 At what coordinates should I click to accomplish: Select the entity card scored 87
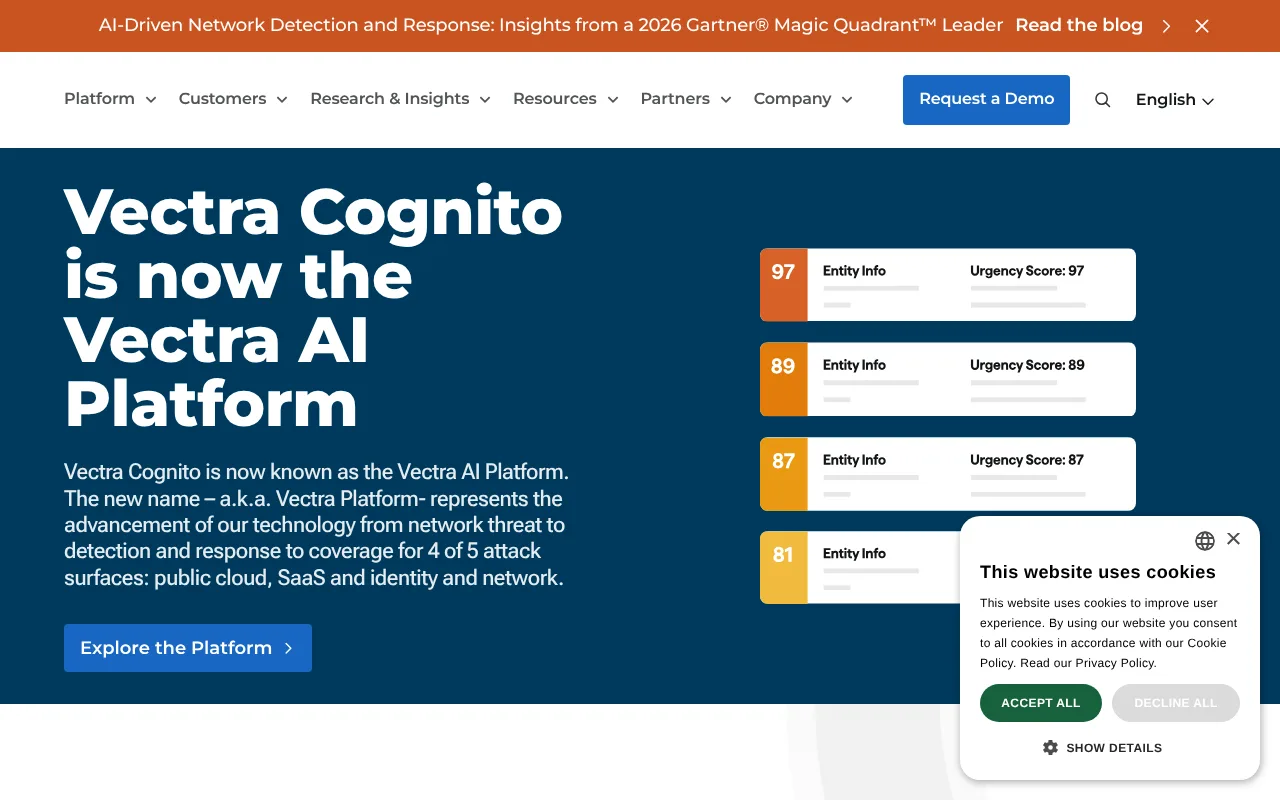pos(948,474)
